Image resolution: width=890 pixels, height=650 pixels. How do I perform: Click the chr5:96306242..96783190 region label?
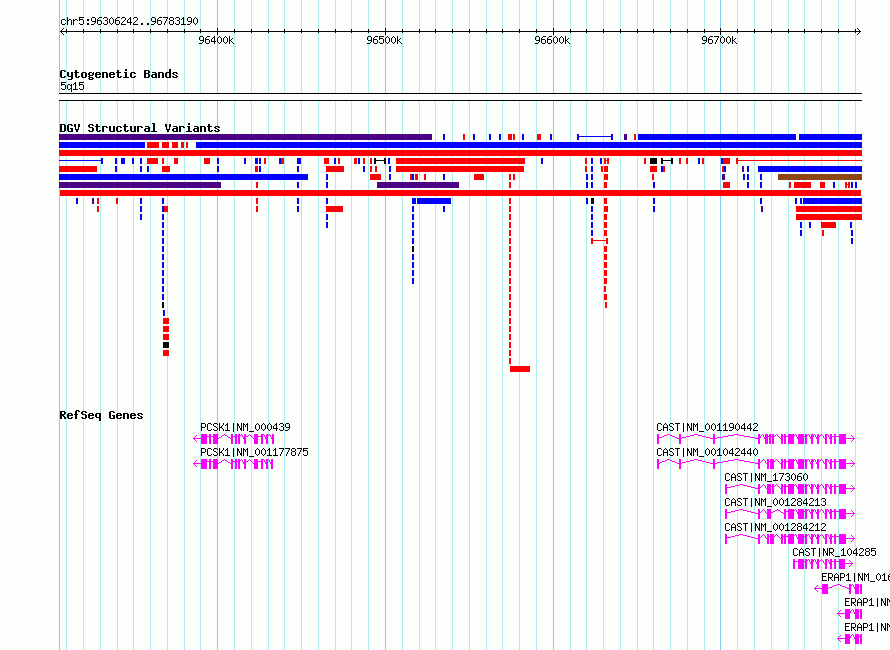[x=129, y=22]
